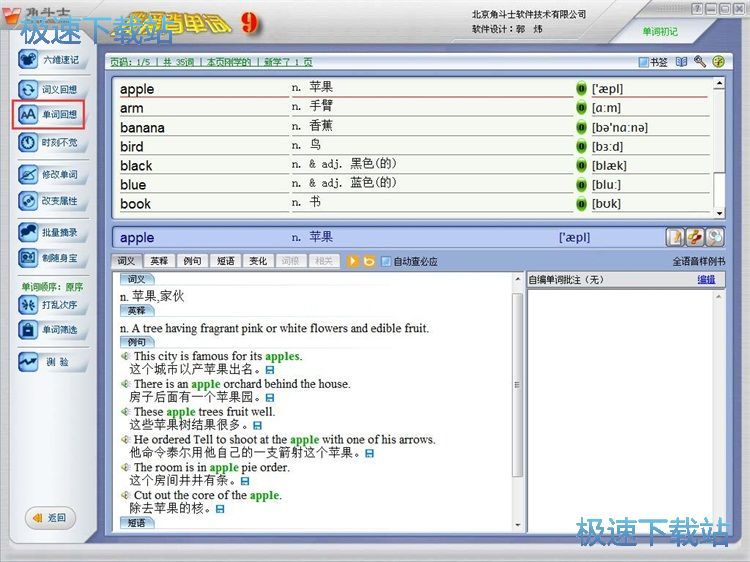Play pronunciation for bird row

tap(581, 147)
